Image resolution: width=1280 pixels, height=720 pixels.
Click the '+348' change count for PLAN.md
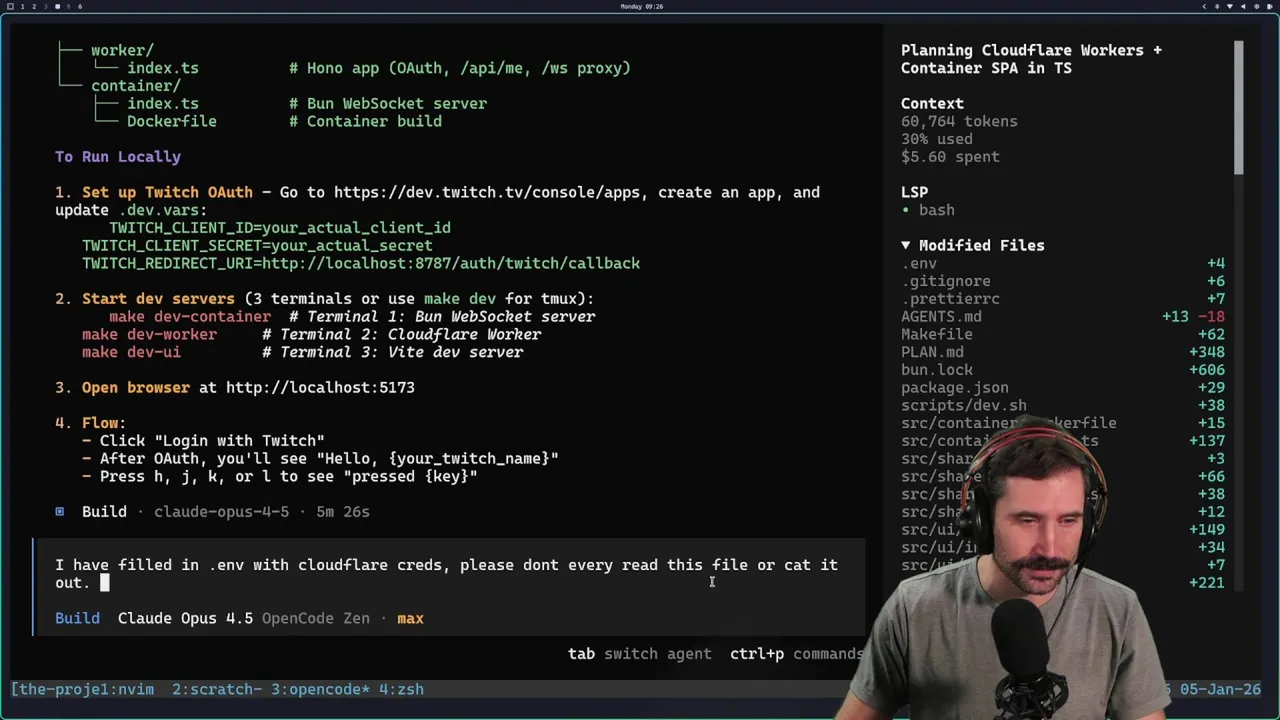coord(1206,352)
